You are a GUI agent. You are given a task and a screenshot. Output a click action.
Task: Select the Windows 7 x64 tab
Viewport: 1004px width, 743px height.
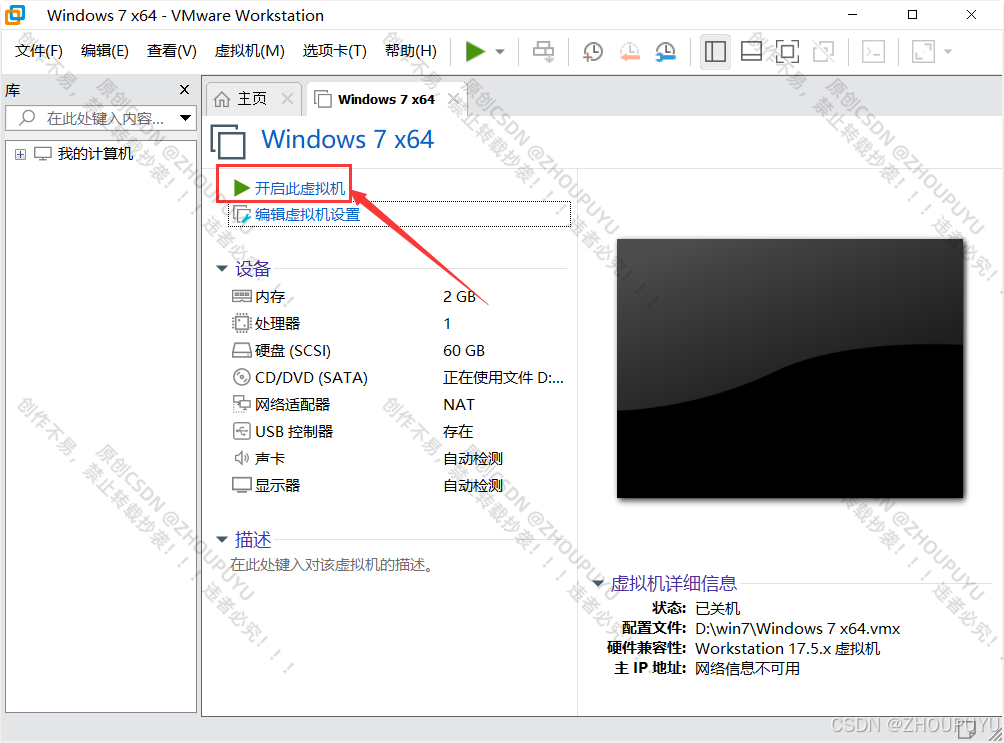point(386,99)
